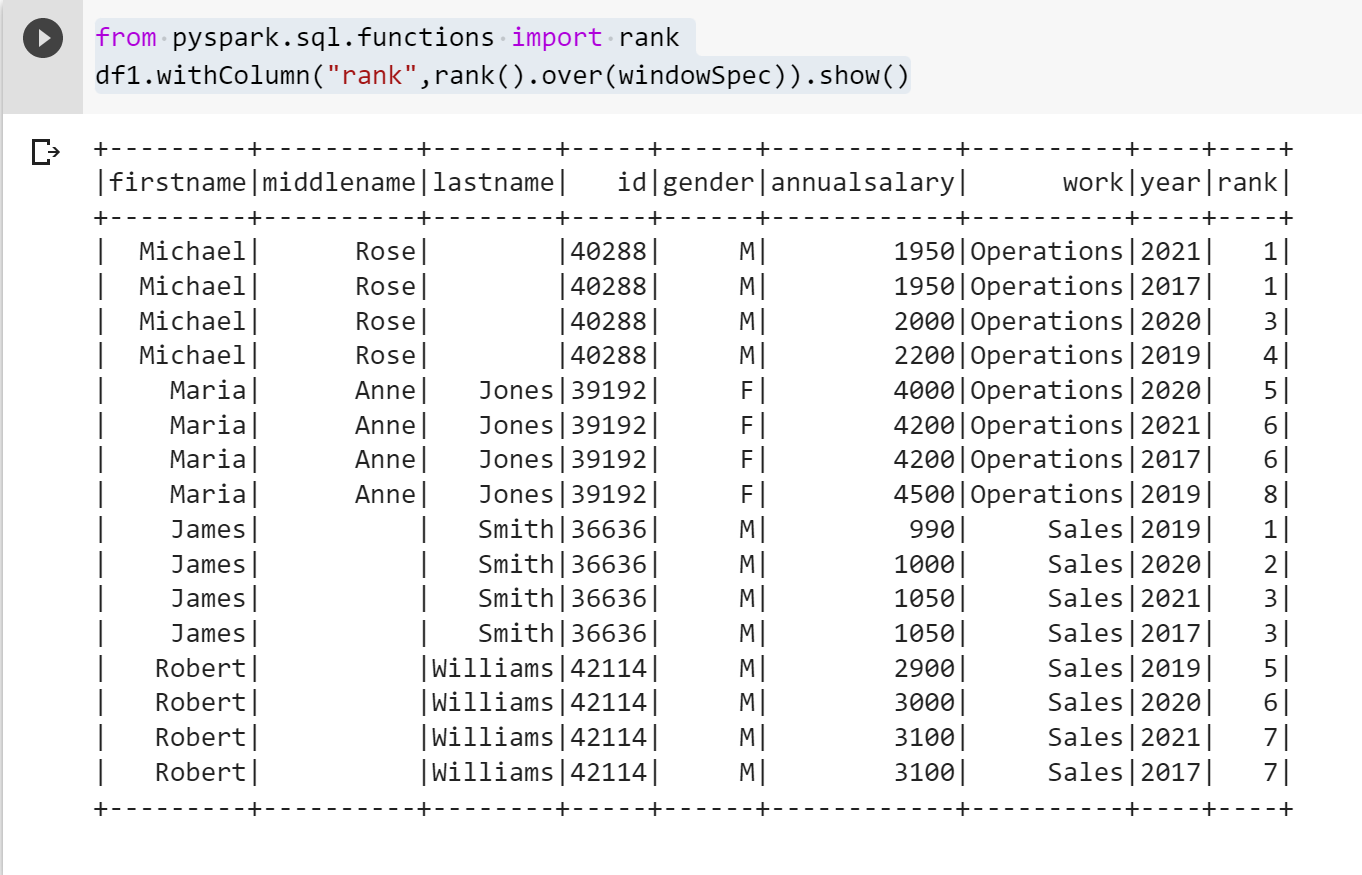Image resolution: width=1362 pixels, height=875 pixels.
Task: Click the firstname header in the table
Action: click(x=177, y=182)
